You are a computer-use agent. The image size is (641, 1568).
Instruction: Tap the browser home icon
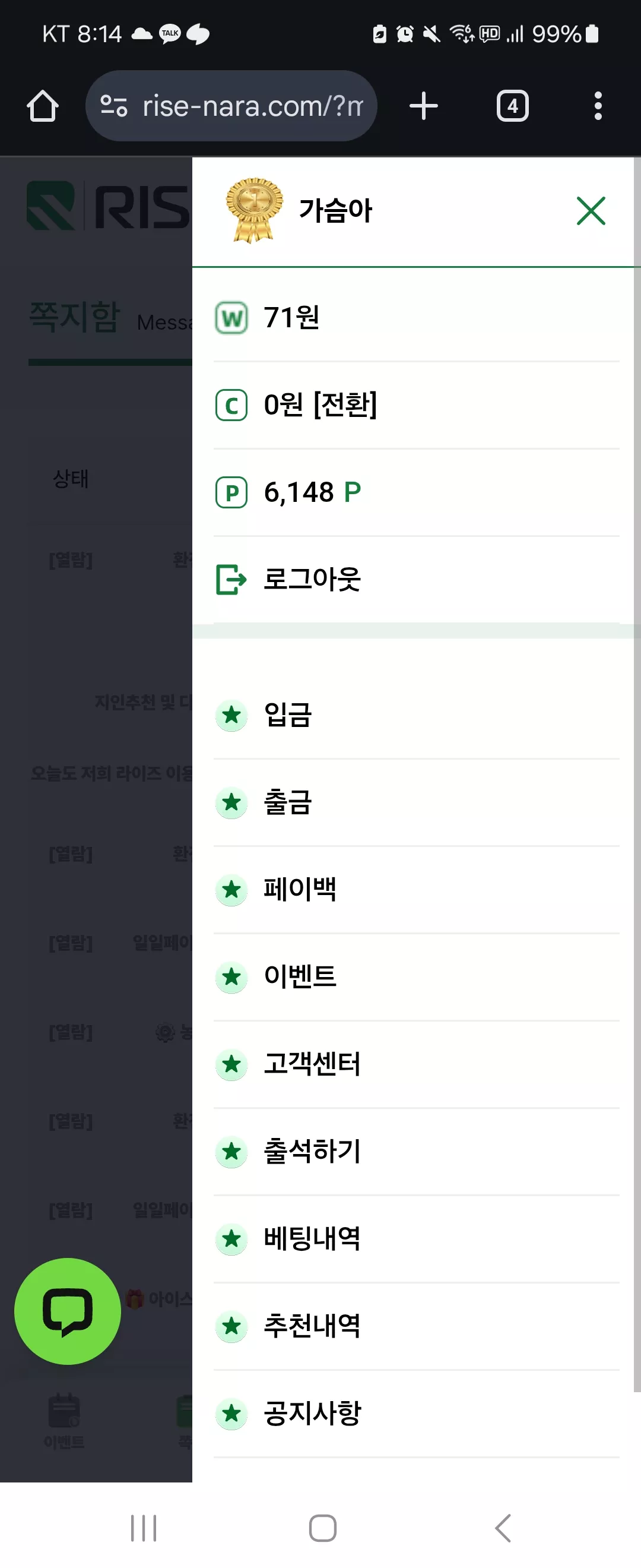tap(43, 106)
